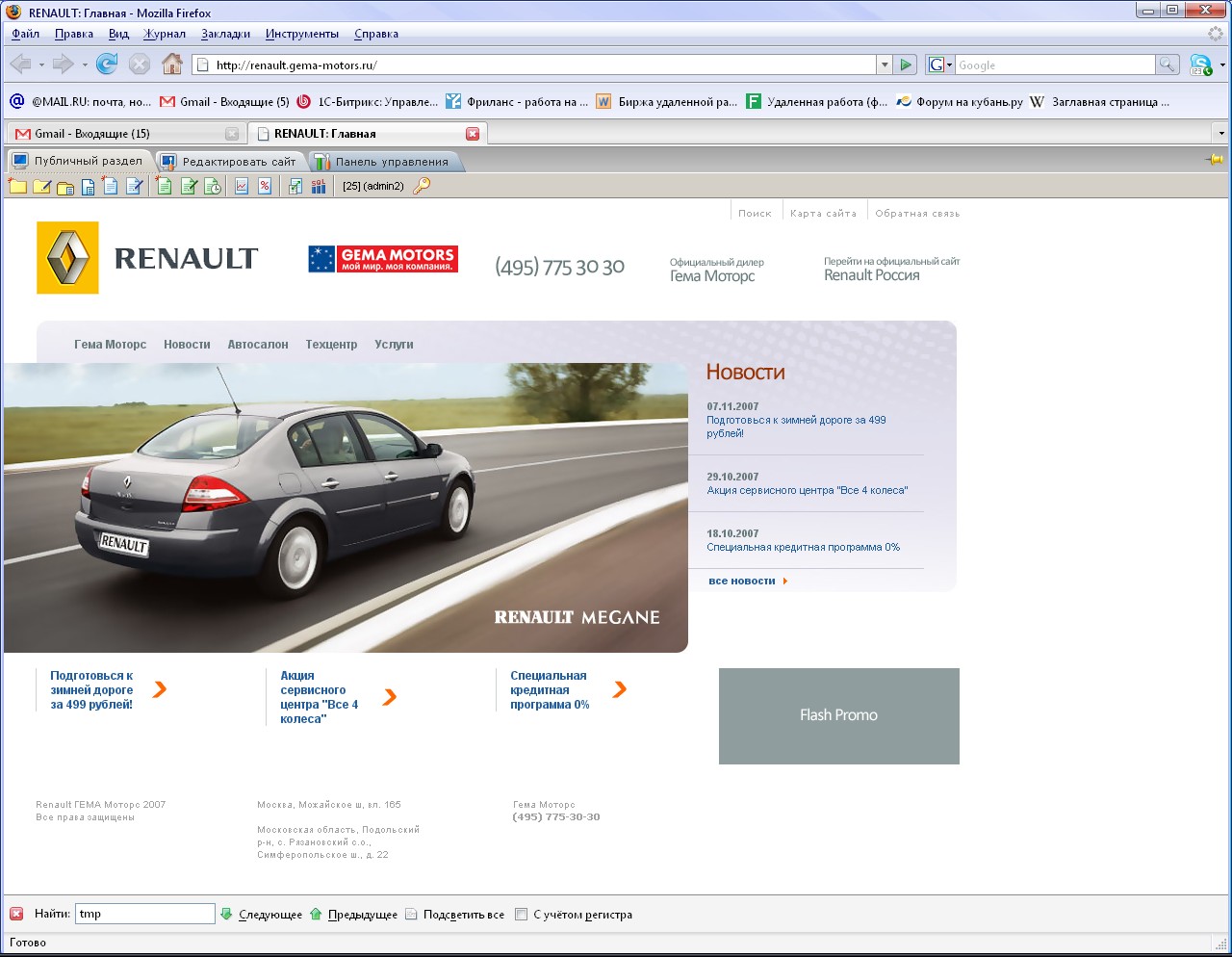The image size is (1232, 957).
Task: Open news 'Специальная кредитная программа 0%' in Новости
Action: (x=804, y=547)
